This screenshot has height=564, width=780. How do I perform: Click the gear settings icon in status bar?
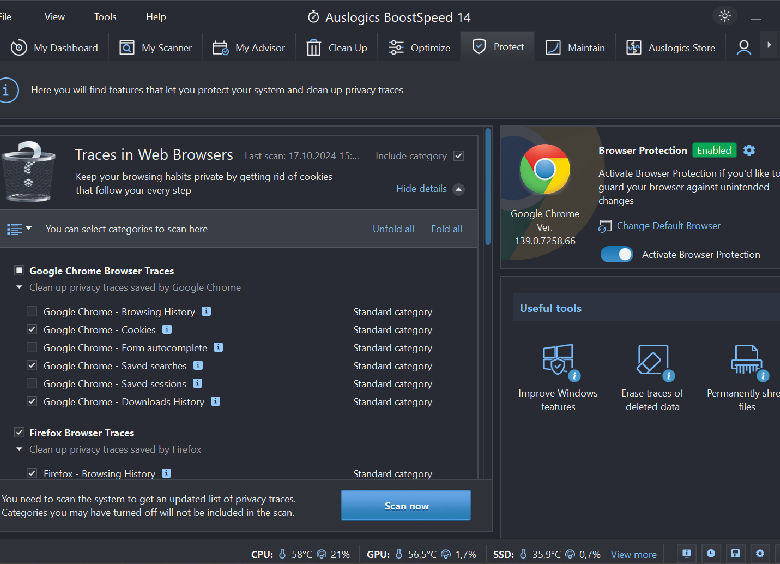pyautogui.click(x=760, y=554)
